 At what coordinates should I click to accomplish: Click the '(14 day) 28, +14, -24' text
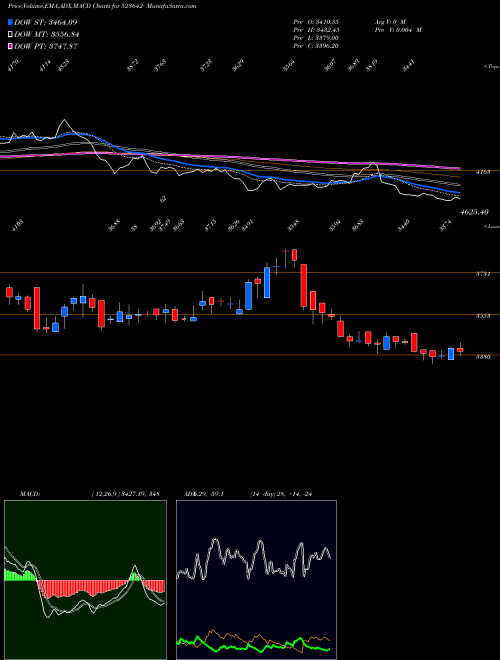[280, 494]
